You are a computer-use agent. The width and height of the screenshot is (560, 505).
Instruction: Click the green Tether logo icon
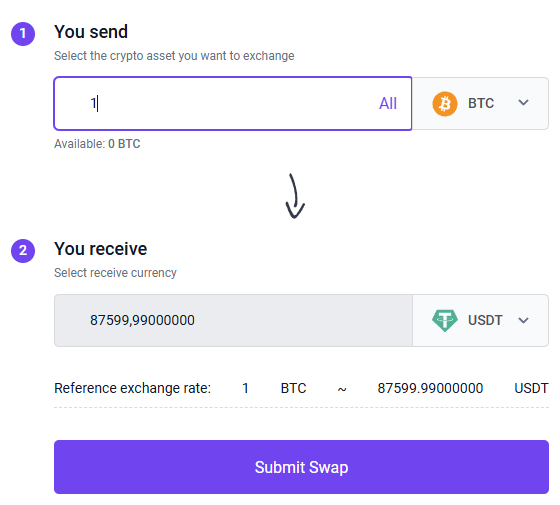[x=445, y=320]
